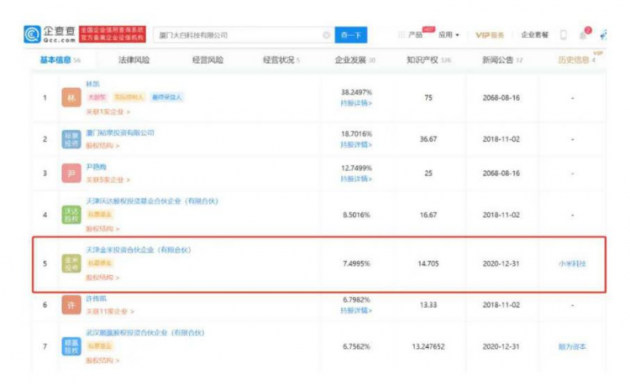Click row 5 olive 金米投资 avatar
Viewport: 630px width, 384px height.
pyautogui.click(x=71, y=263)
